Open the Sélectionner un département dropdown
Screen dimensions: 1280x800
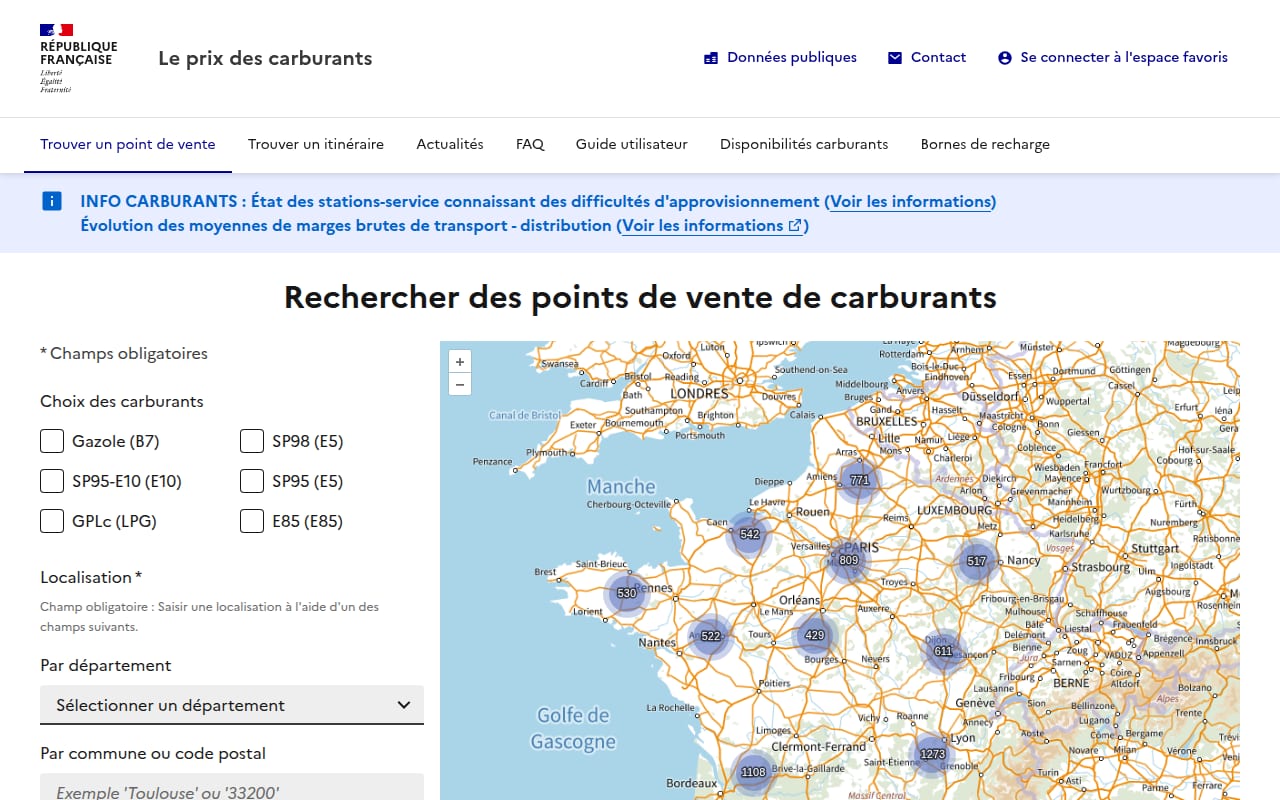click(232, 705)
